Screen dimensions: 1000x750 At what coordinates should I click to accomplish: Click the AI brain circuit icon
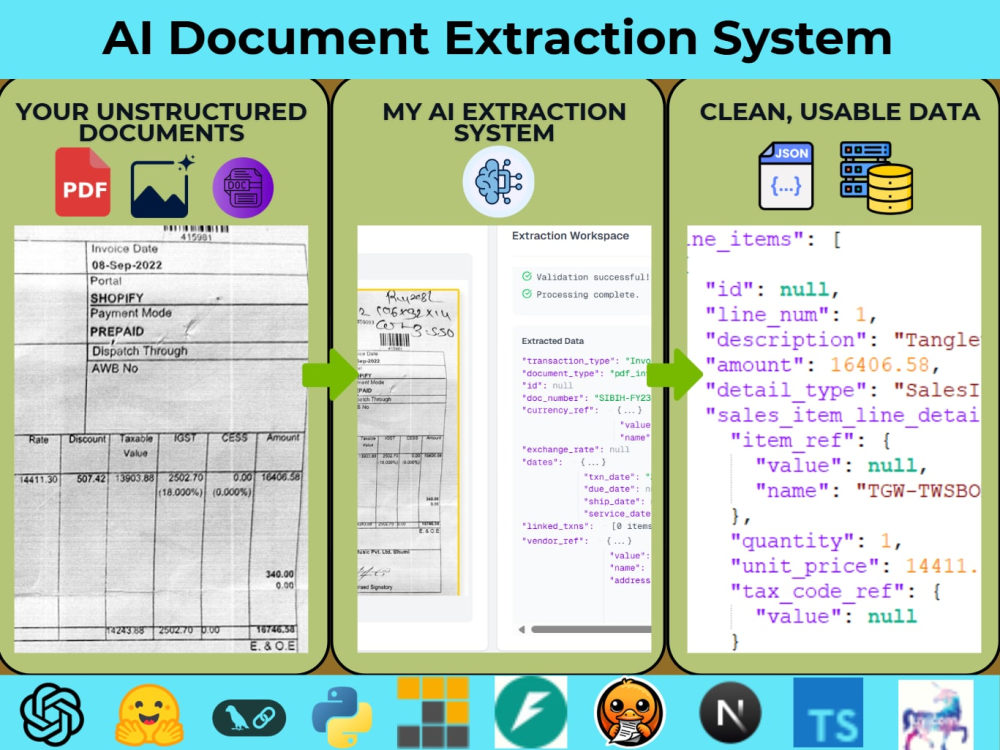[x=499, y=182]
